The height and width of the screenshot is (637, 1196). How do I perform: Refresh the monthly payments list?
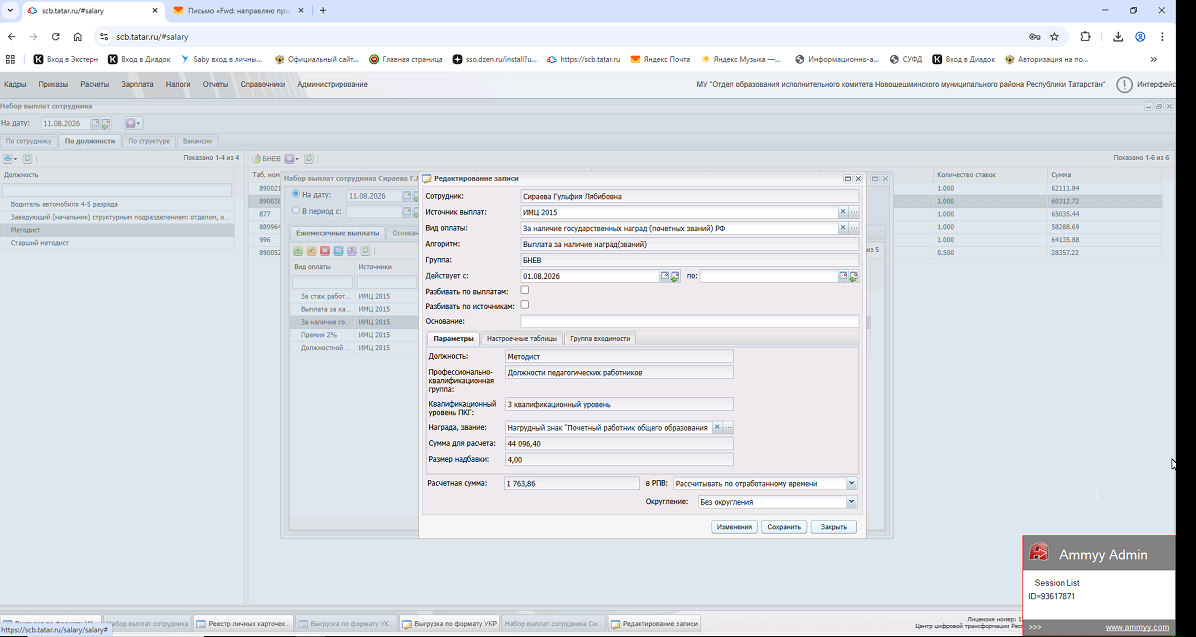365,250
